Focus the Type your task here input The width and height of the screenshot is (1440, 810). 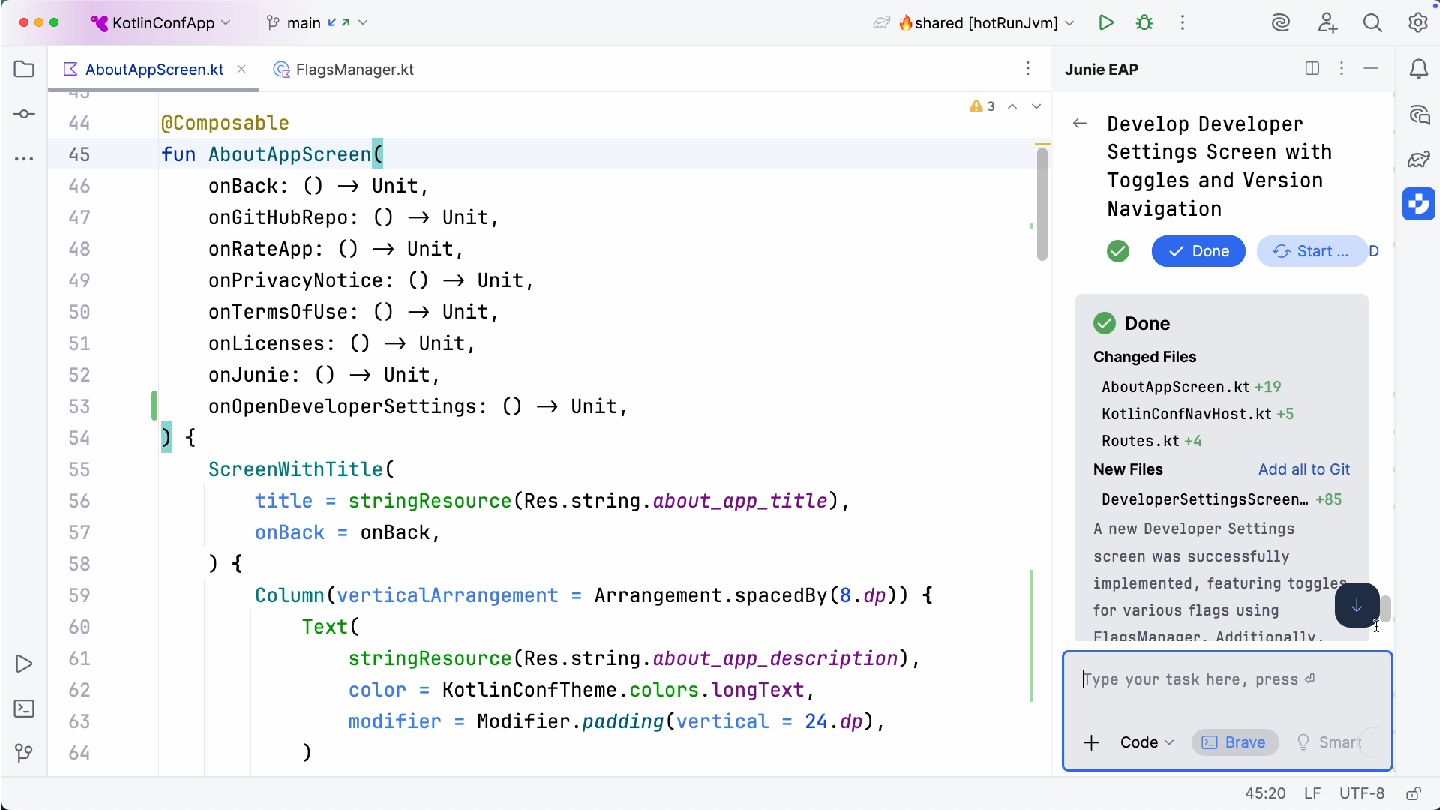1227,680
